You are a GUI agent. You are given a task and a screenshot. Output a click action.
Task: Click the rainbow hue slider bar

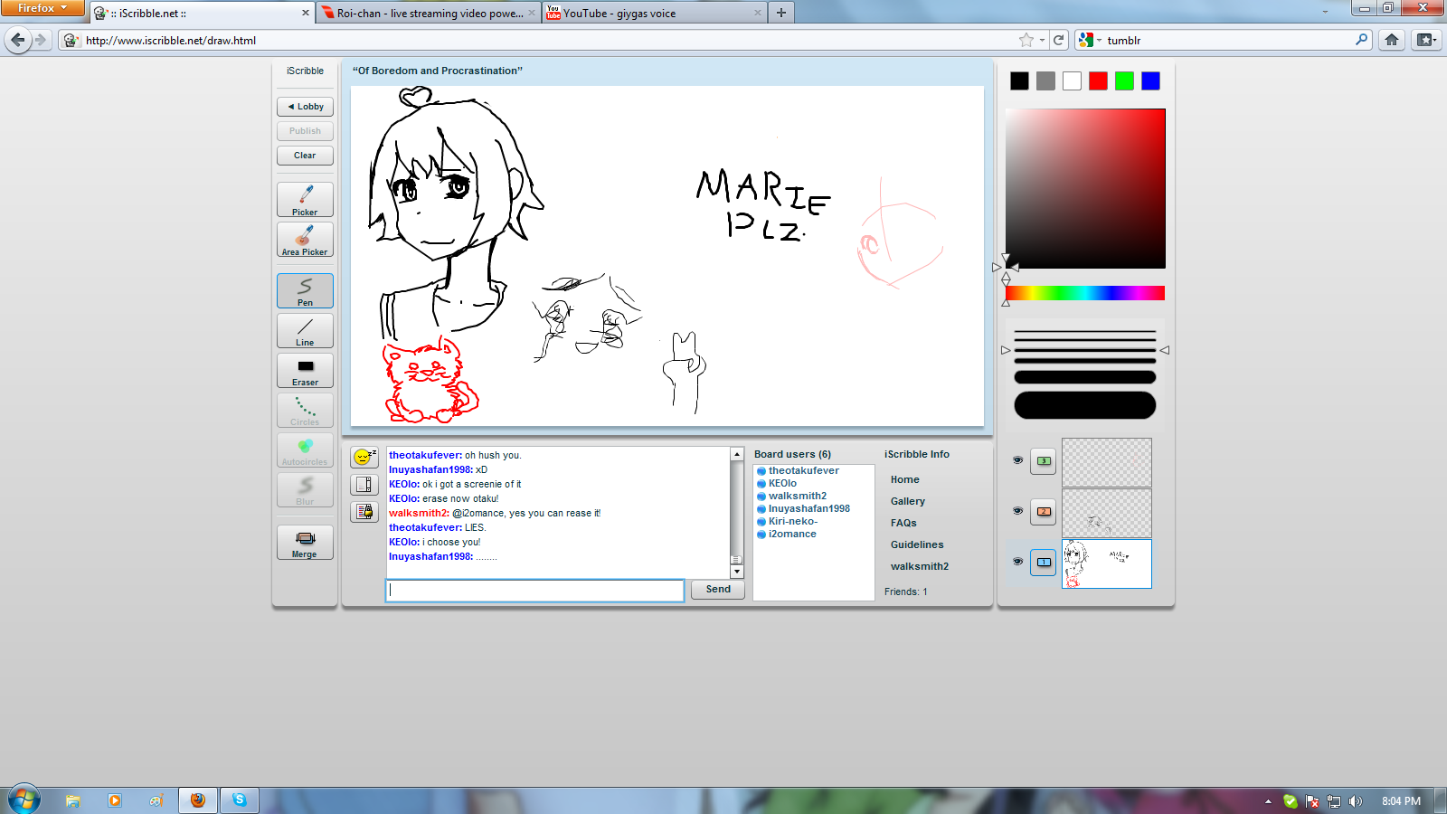1085,293
